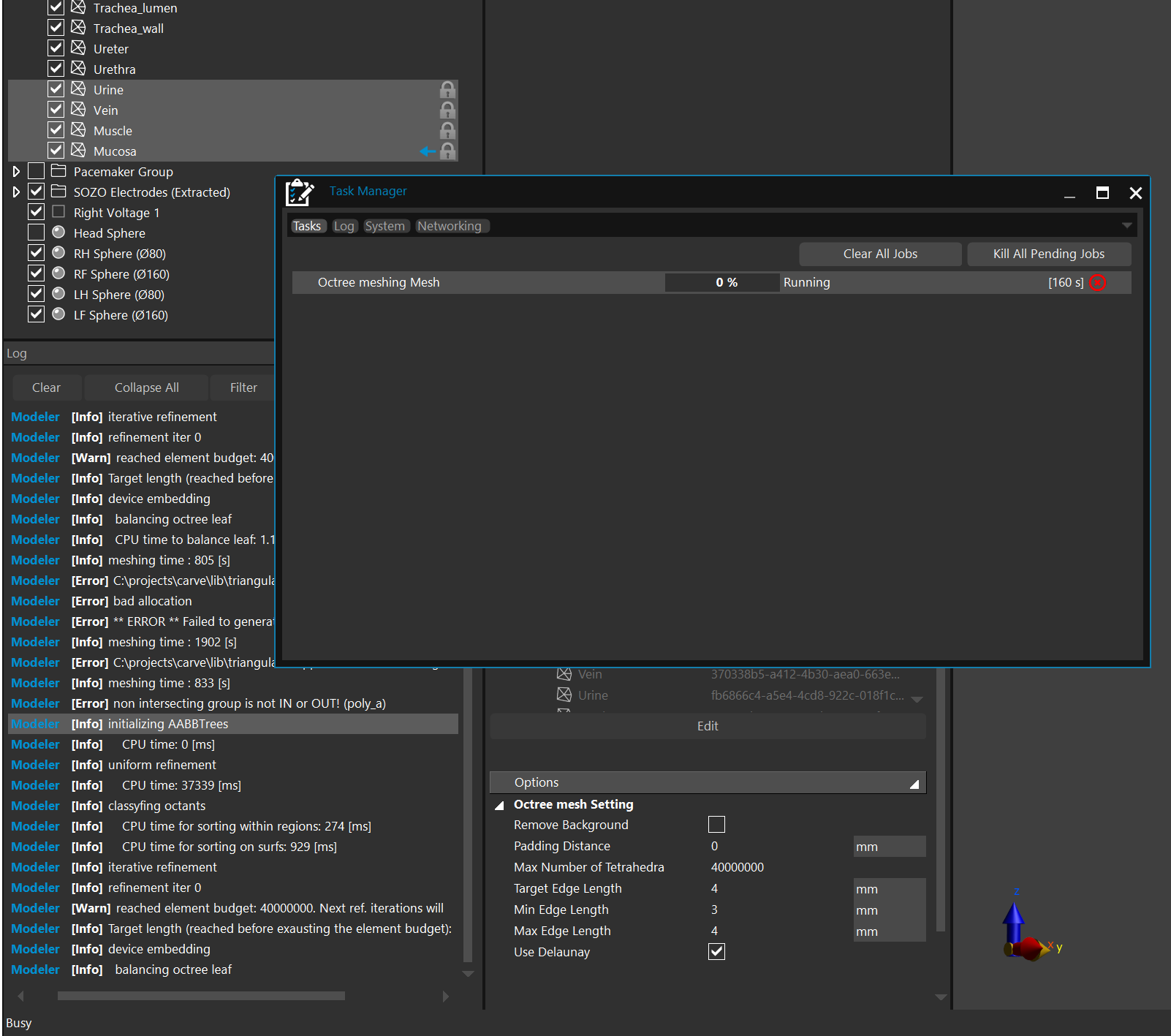This screenshot has width=1171, height=1036.
Task: Click Collapse All in the log
Action: click(146, 387)
